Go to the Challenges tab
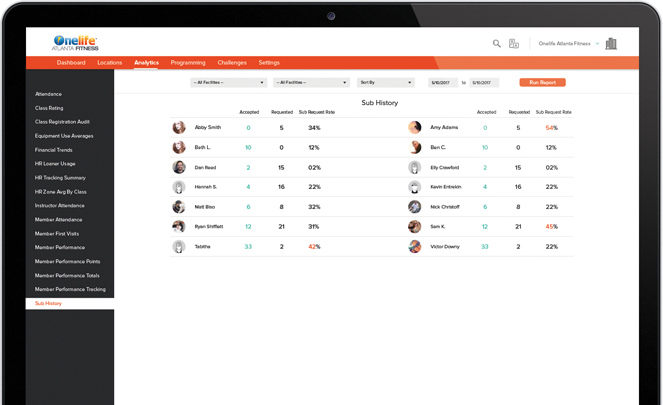The image size is (663, 405). coord(232,63)
